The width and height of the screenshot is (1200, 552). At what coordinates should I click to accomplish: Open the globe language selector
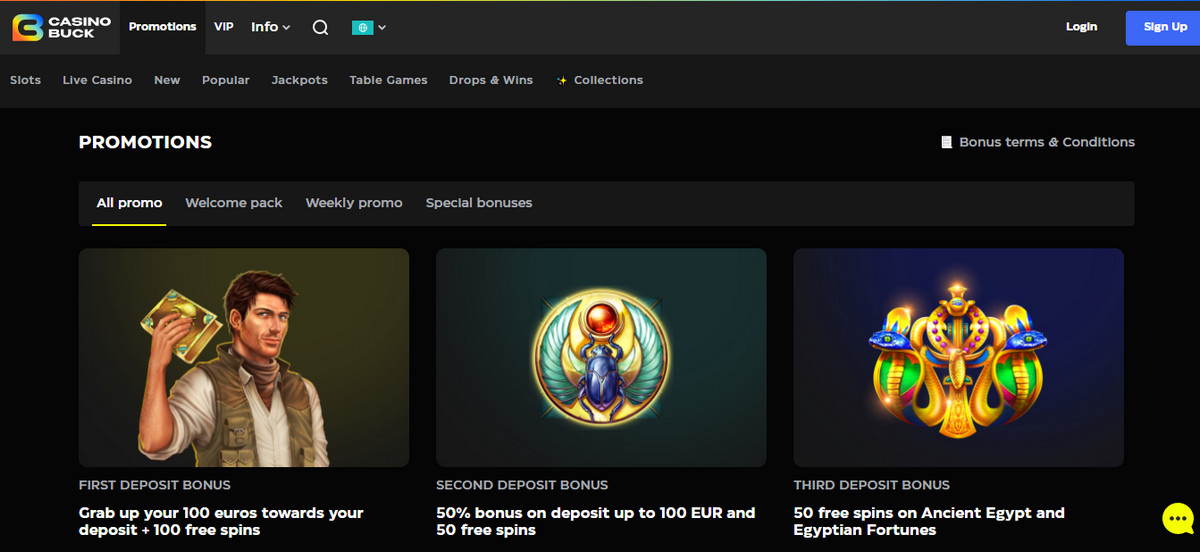[369, 28]
